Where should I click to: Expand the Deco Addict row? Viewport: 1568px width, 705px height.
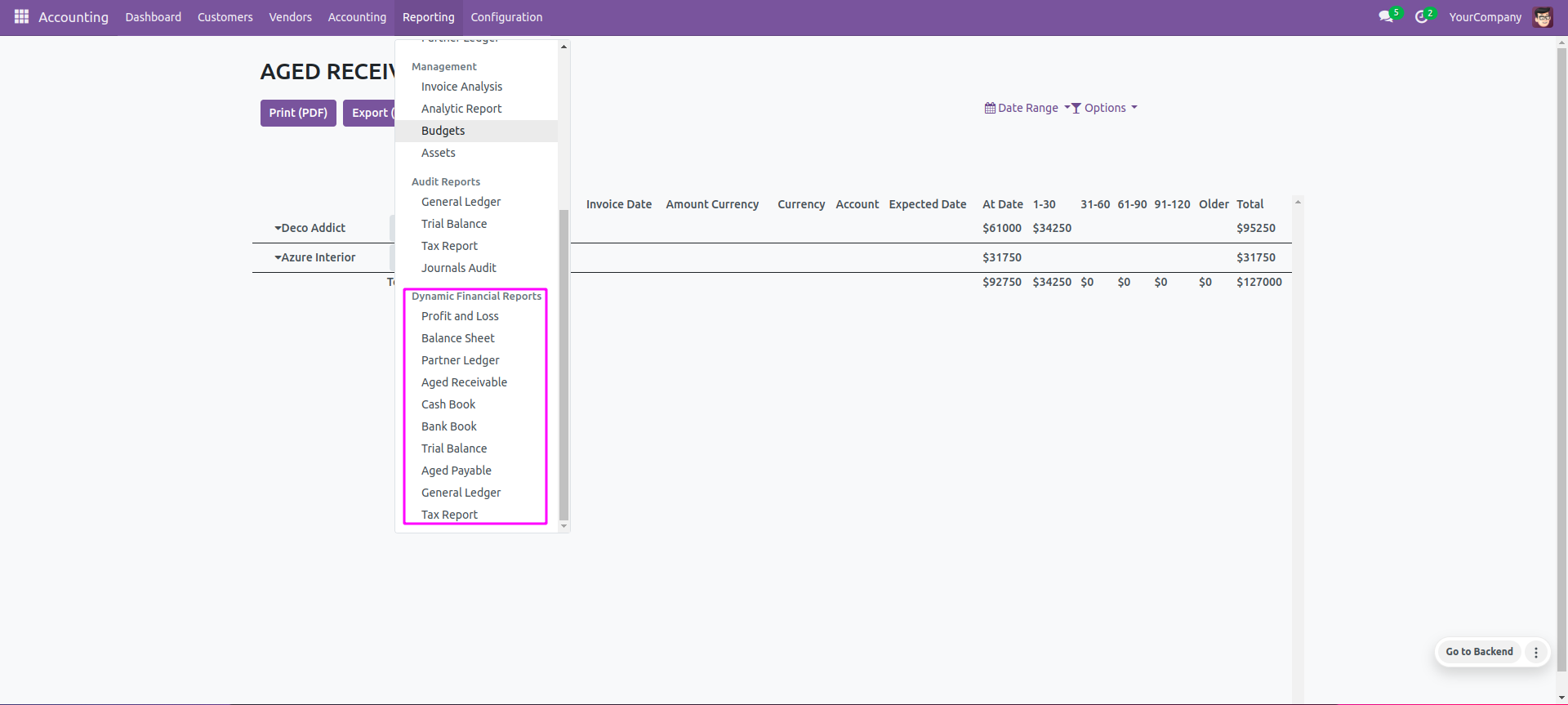tap(278, 228)
